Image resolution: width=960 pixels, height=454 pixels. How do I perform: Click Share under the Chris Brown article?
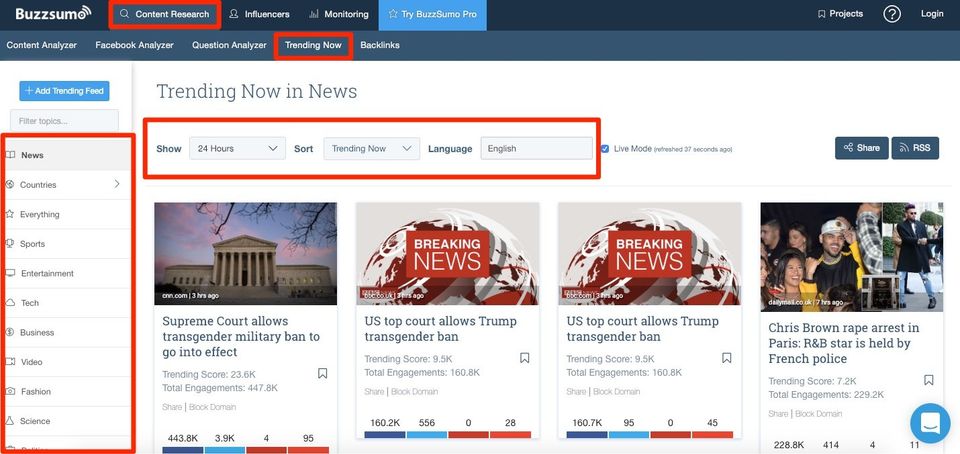tap(778, 414)
